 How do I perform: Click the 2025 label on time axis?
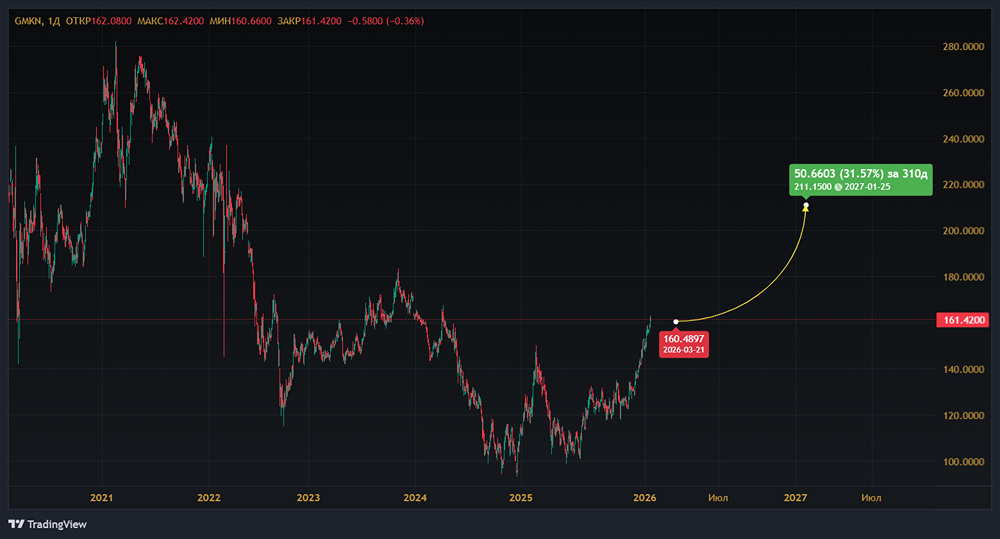(x=520, y=497)
